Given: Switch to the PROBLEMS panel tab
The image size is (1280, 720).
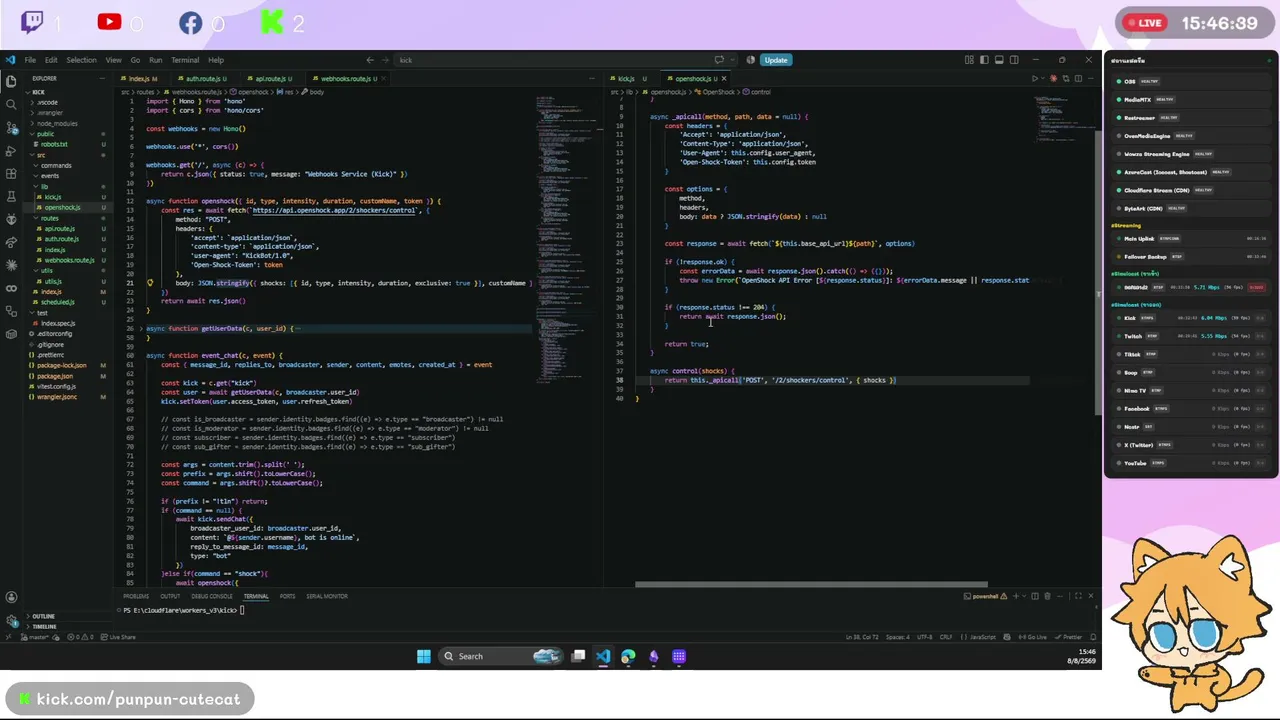Looking at the screenshot, I should click(135, 596).
